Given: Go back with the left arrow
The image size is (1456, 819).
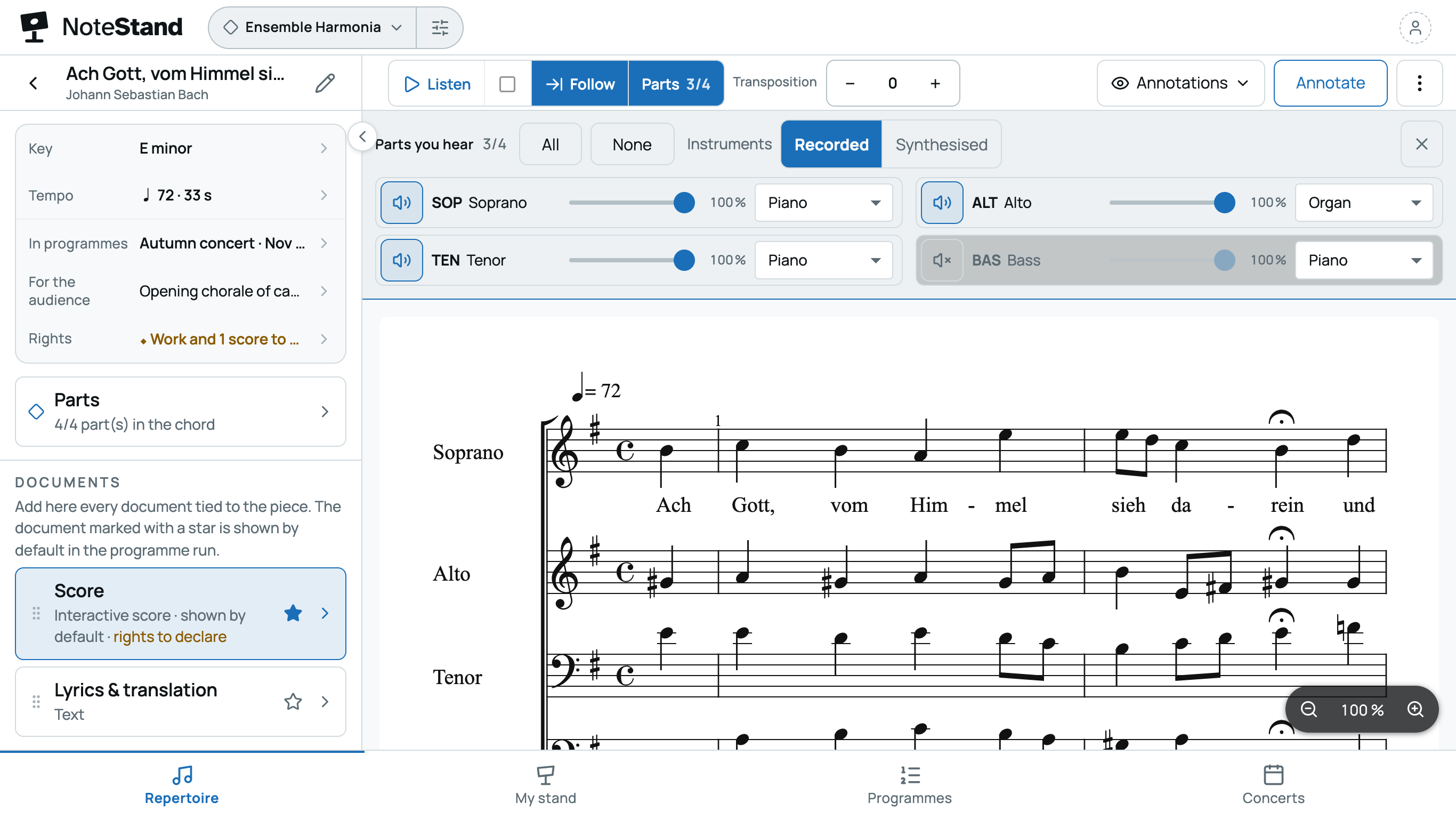Looking at the screenshot, I should click(34, 83).
